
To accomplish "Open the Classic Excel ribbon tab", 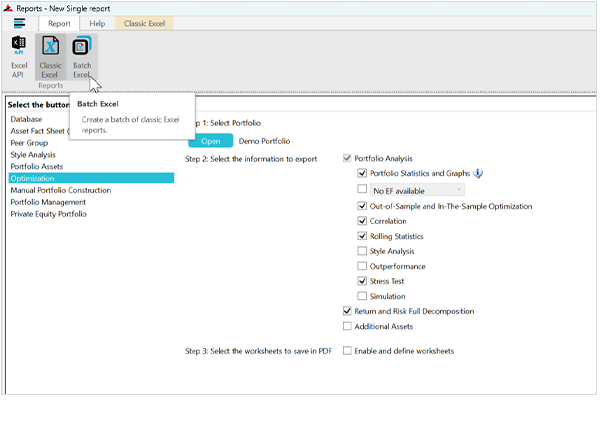I will point(144,23).
